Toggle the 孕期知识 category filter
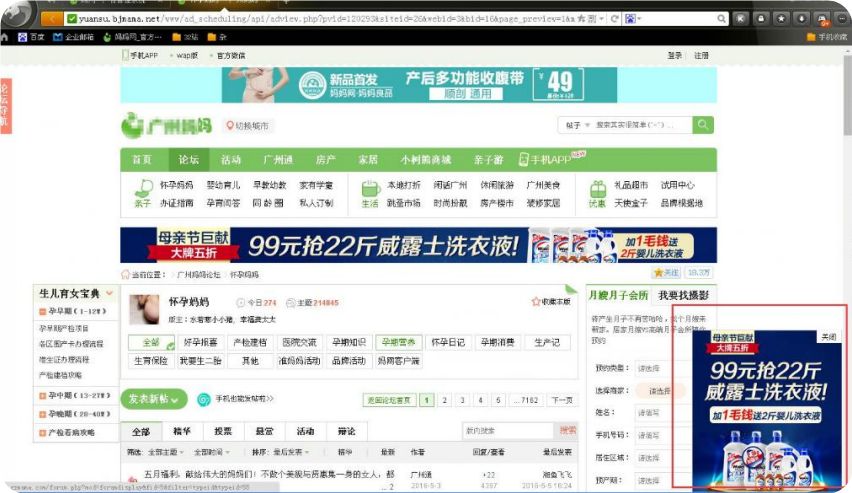The height and width of the screenshot is (493, 852). 349,342
